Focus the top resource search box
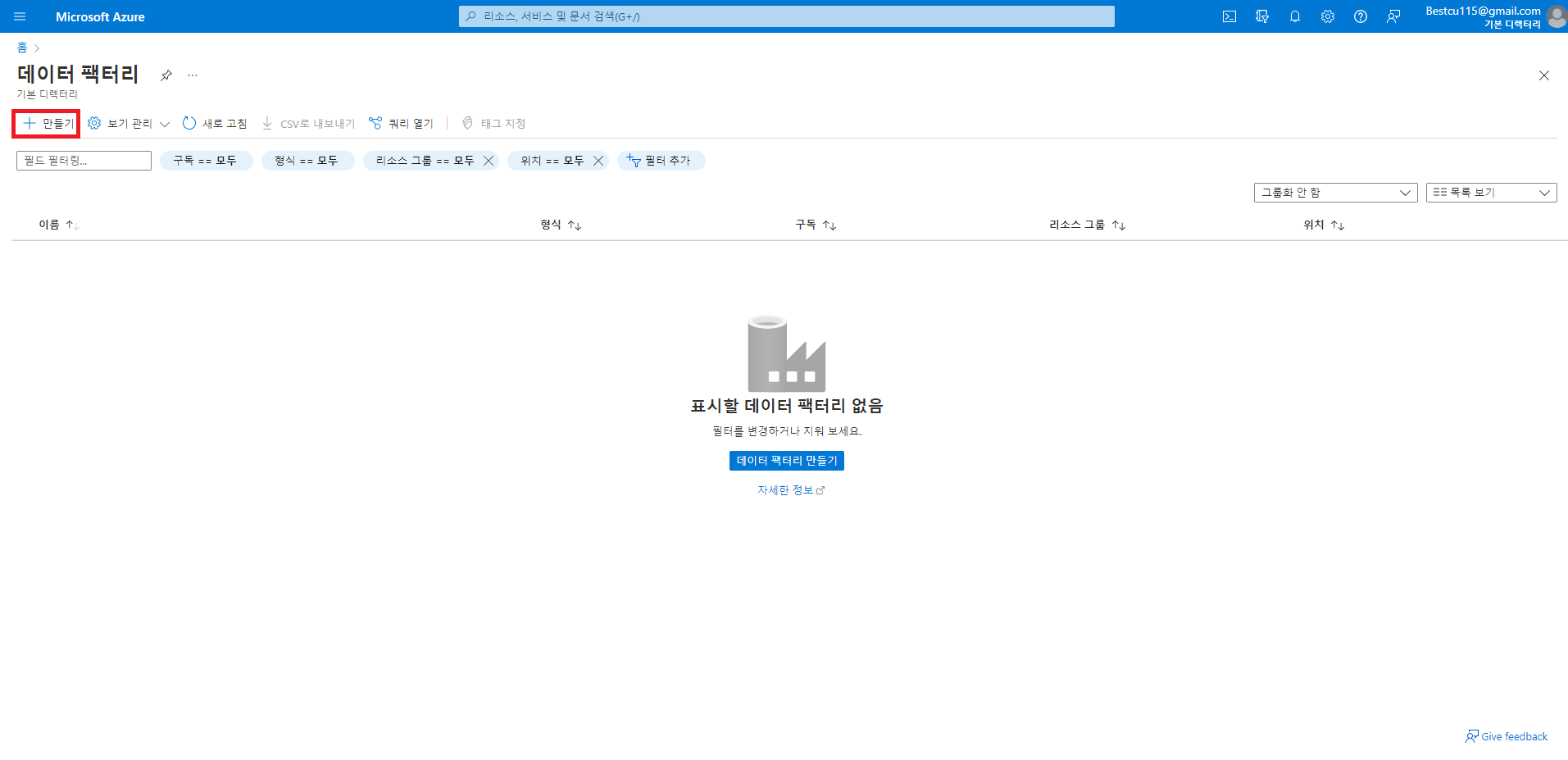This screenshot has width=1568, height=760. click(x=787, y=16)
